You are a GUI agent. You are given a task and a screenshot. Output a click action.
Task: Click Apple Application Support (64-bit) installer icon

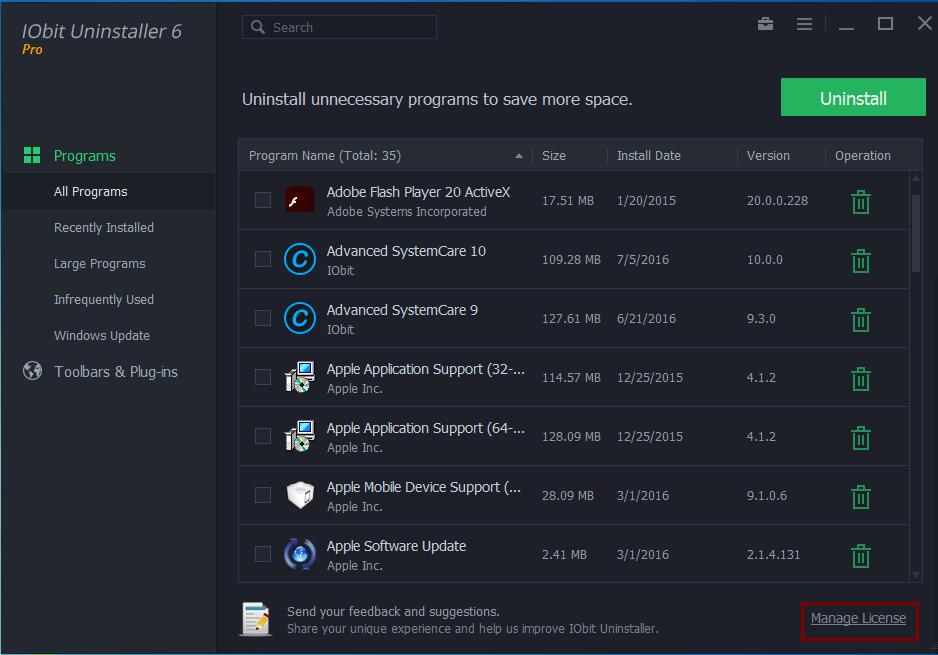[x=300, y=436]
